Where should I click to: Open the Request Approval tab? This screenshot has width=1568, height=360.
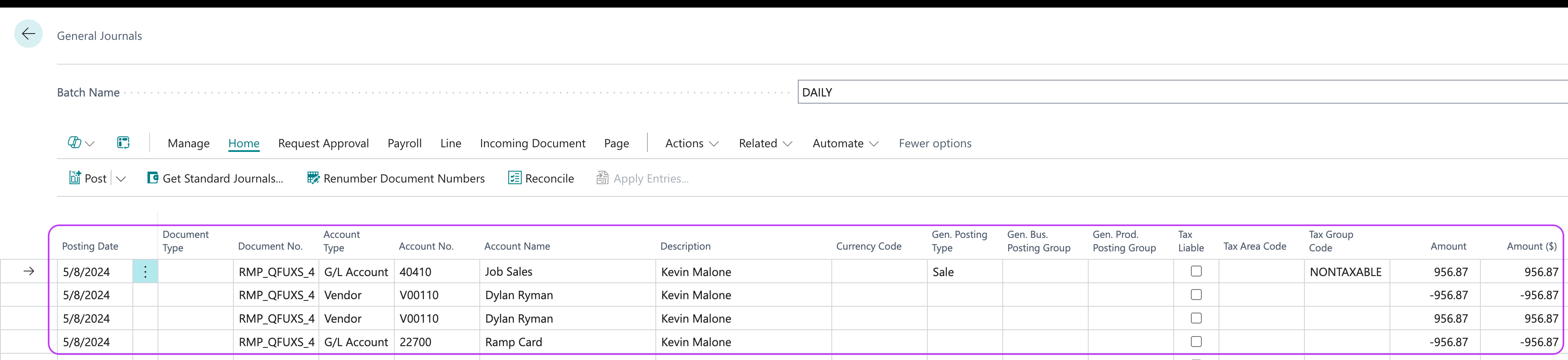coord(323,143)
